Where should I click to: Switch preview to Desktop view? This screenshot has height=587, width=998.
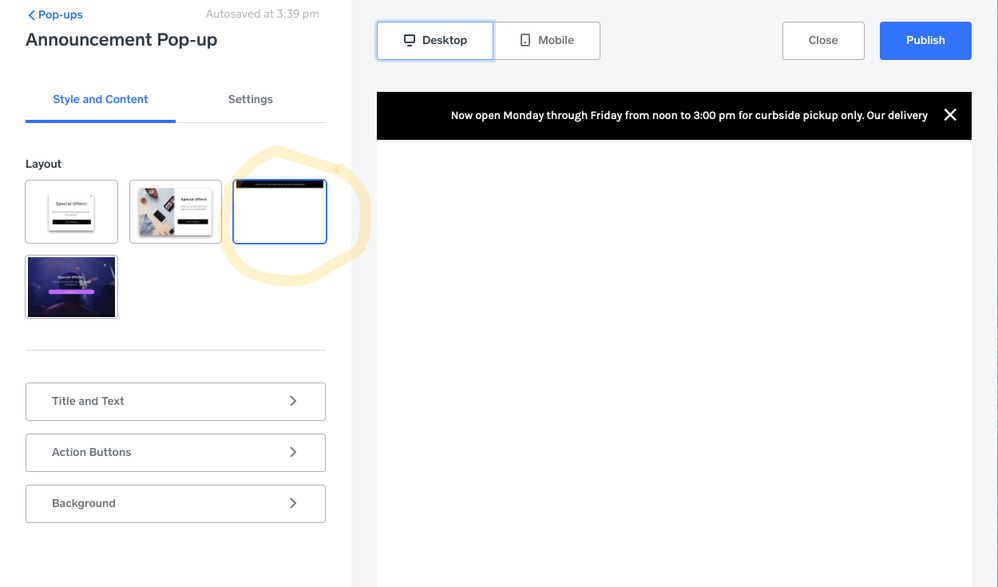pyautogui.click(x=435, y=40)
